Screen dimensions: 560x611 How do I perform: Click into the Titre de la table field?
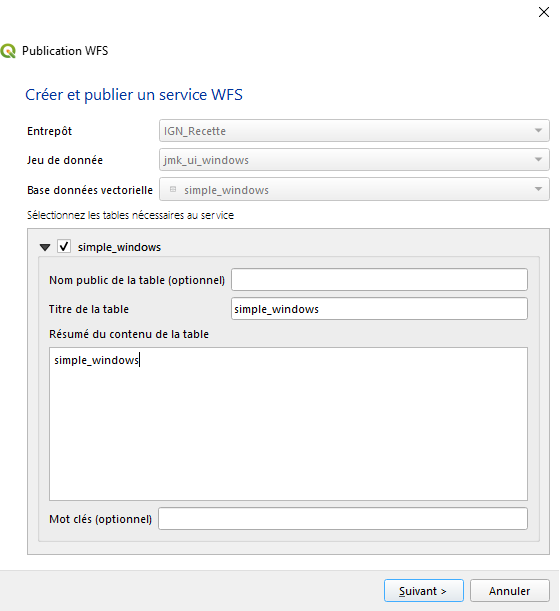[x=379, y=309]
